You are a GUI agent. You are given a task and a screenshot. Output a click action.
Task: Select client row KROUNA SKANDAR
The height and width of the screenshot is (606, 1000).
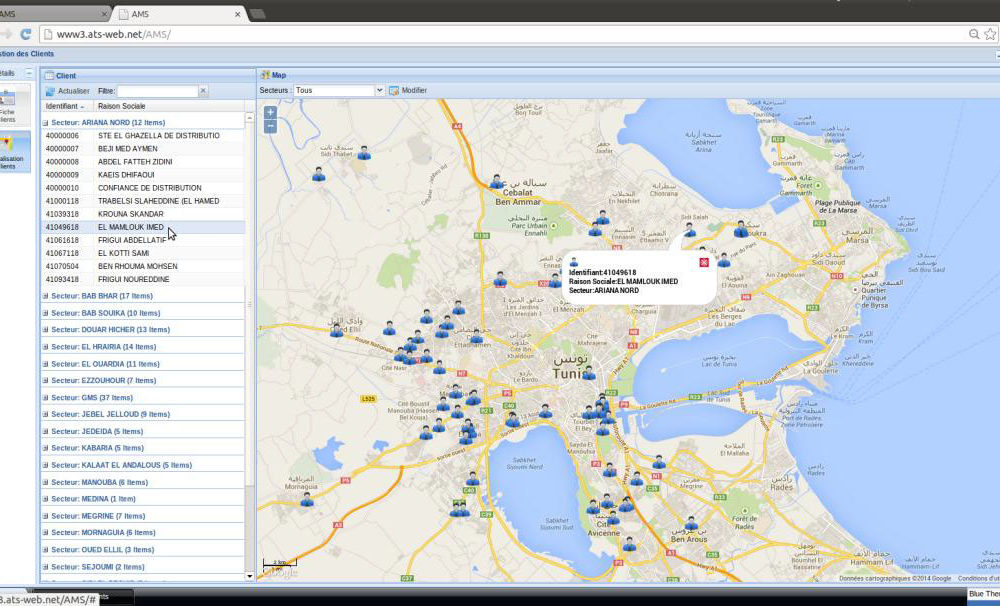[130, 214]
